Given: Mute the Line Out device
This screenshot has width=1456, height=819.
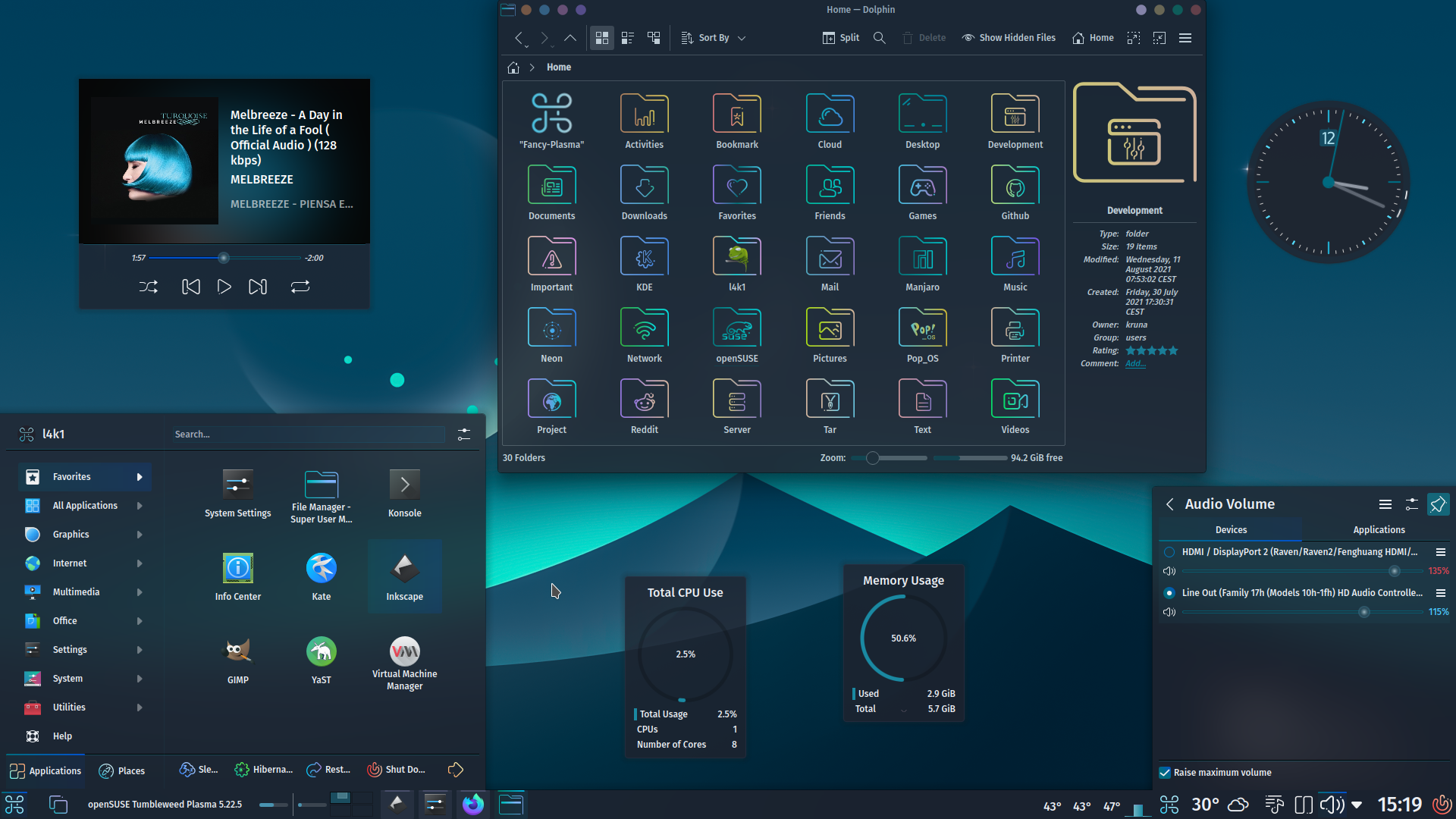Looking at the screenshot, I should tap(1169, 612).
